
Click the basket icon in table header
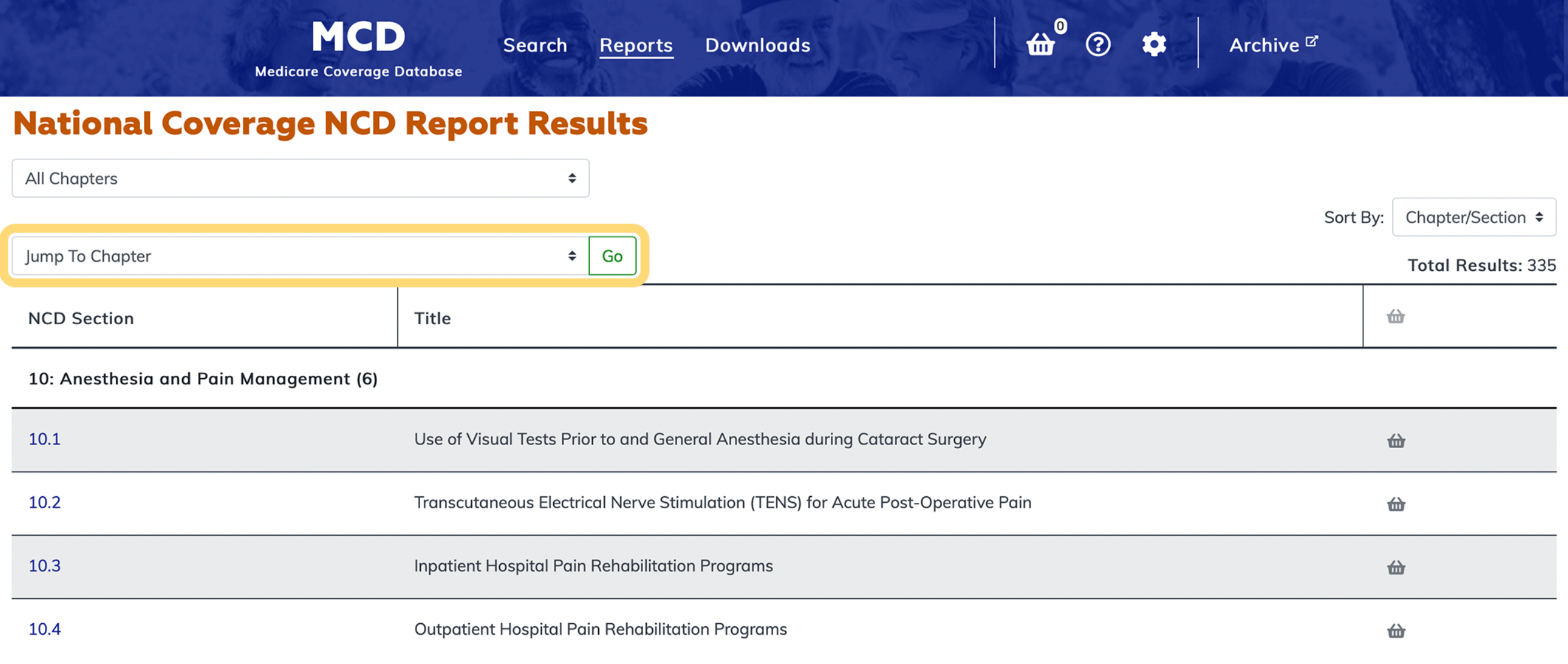(x=1395, y=316)
